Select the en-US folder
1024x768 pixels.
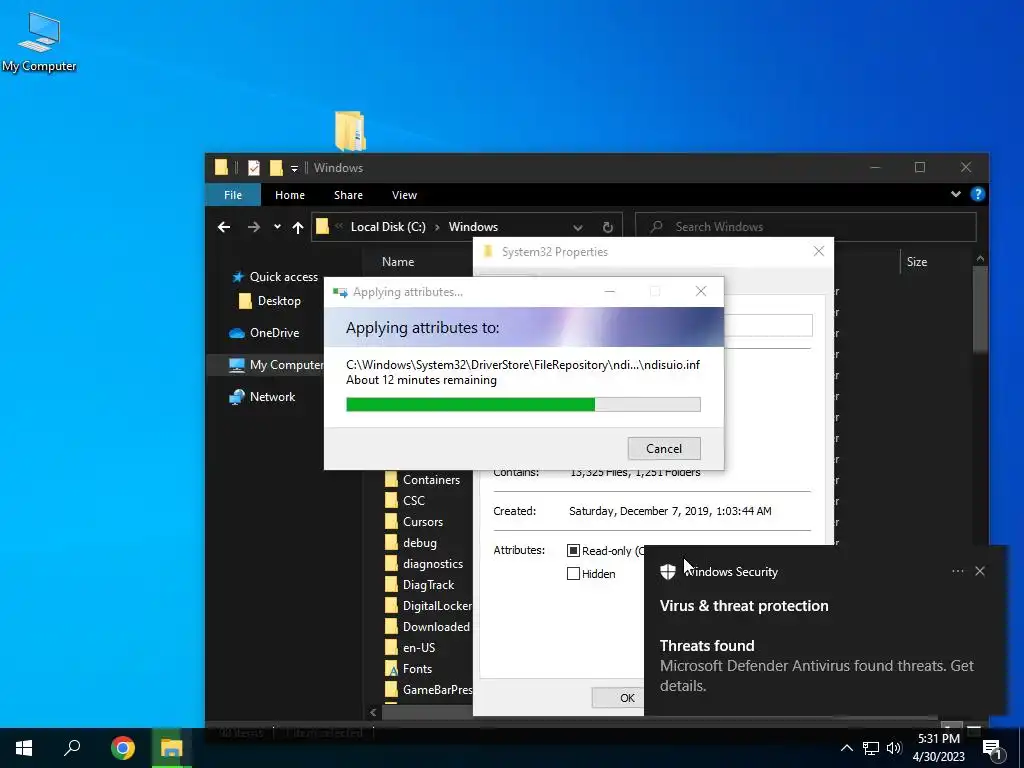409,647
